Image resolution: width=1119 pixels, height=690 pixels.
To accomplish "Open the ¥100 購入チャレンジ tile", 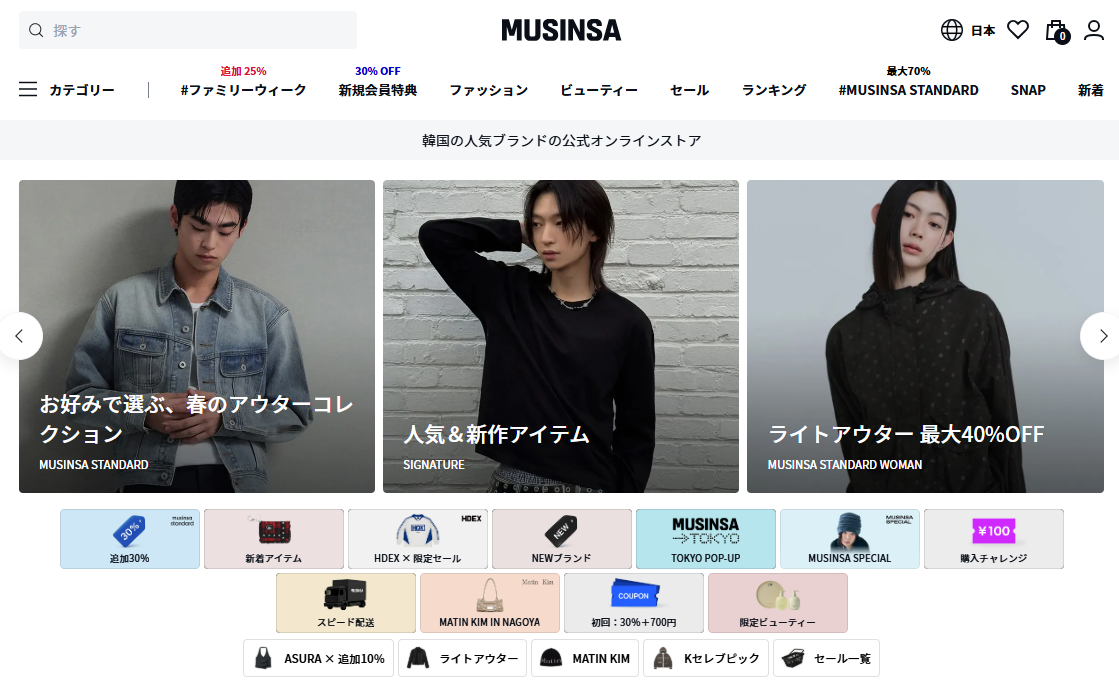I will tap(993, 539).
